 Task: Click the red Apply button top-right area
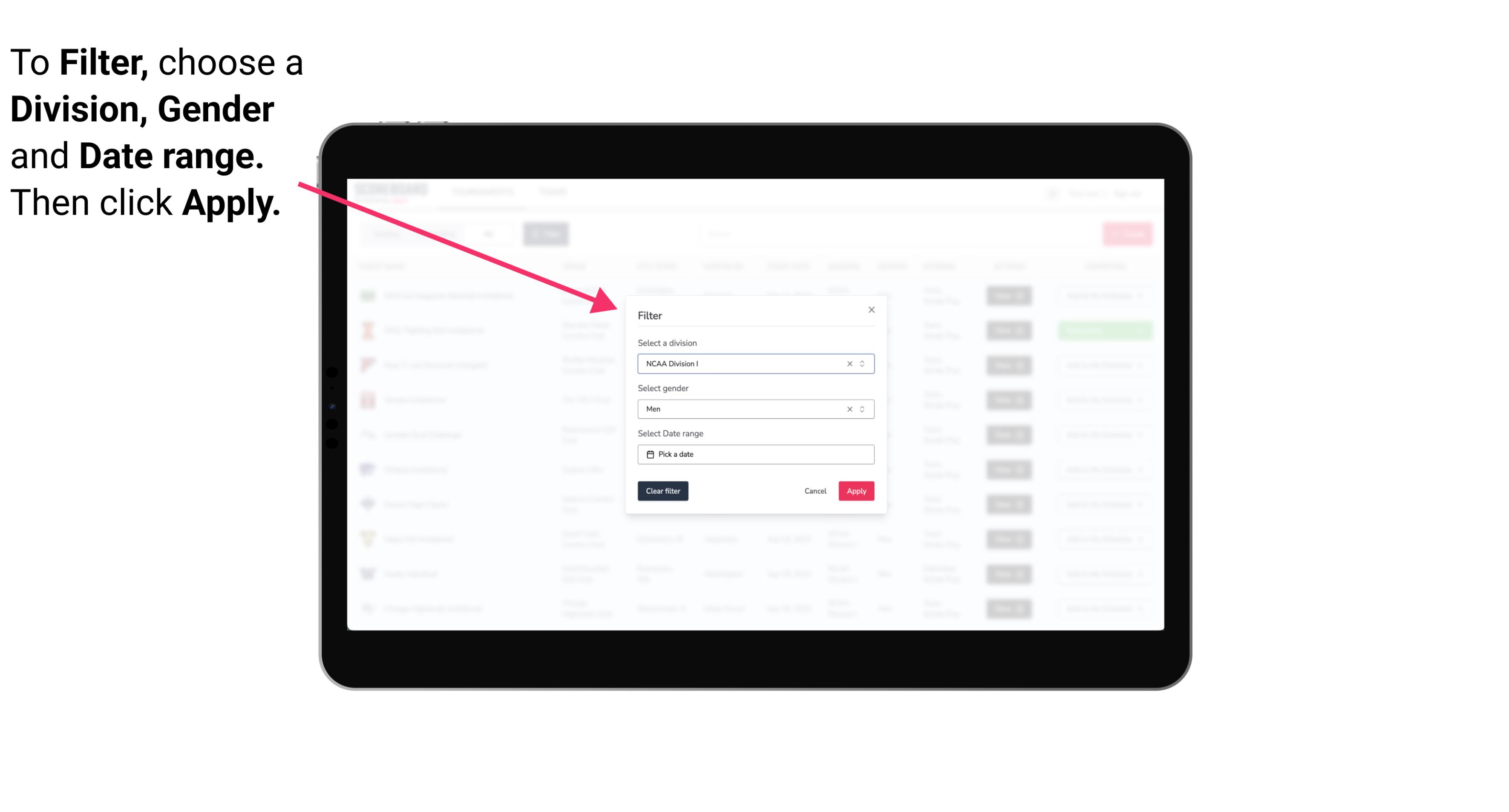tap(855, 491)
